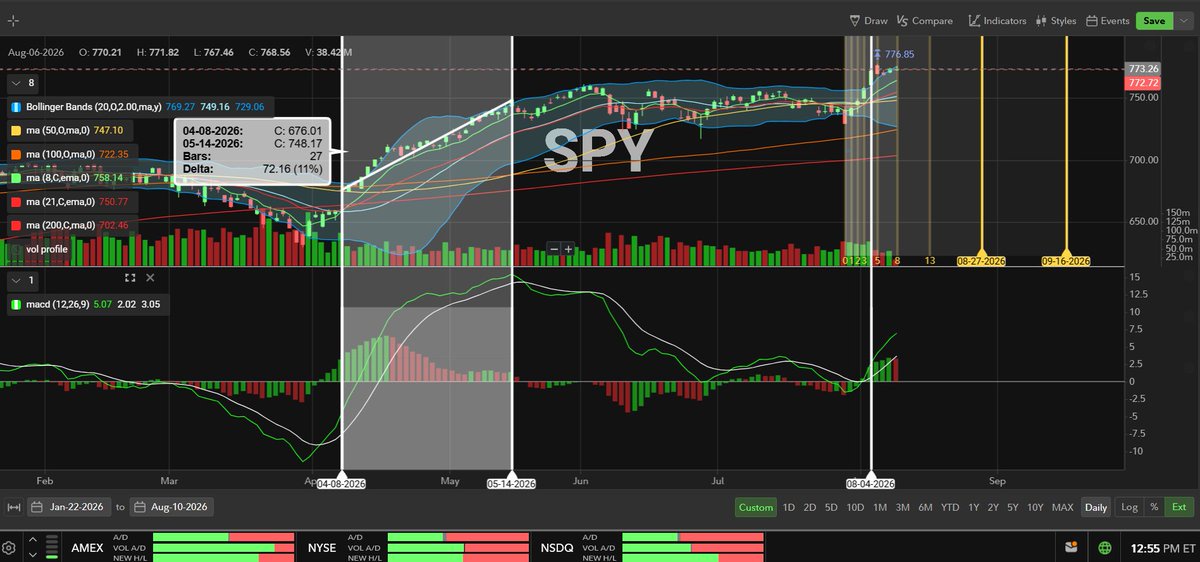Toggle Ext extended hours
This screenshot has width=1200, height=562.
pyautogui.click(x=1179, y=507)
